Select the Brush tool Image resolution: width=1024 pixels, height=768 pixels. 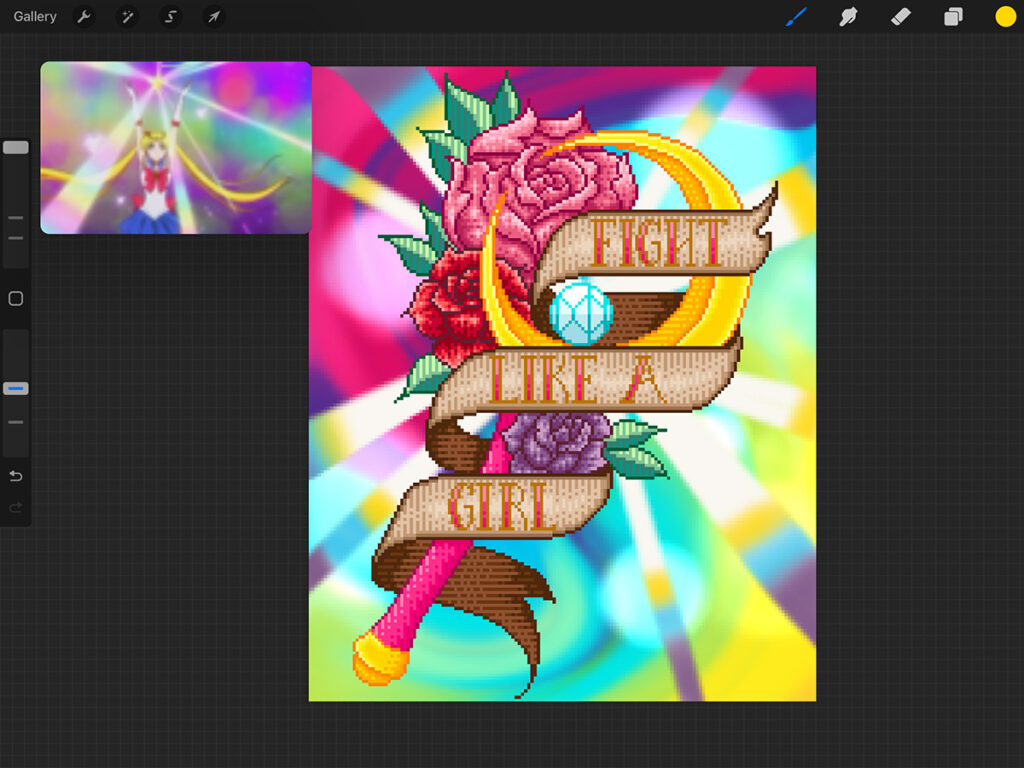click(x=796, y=16)
